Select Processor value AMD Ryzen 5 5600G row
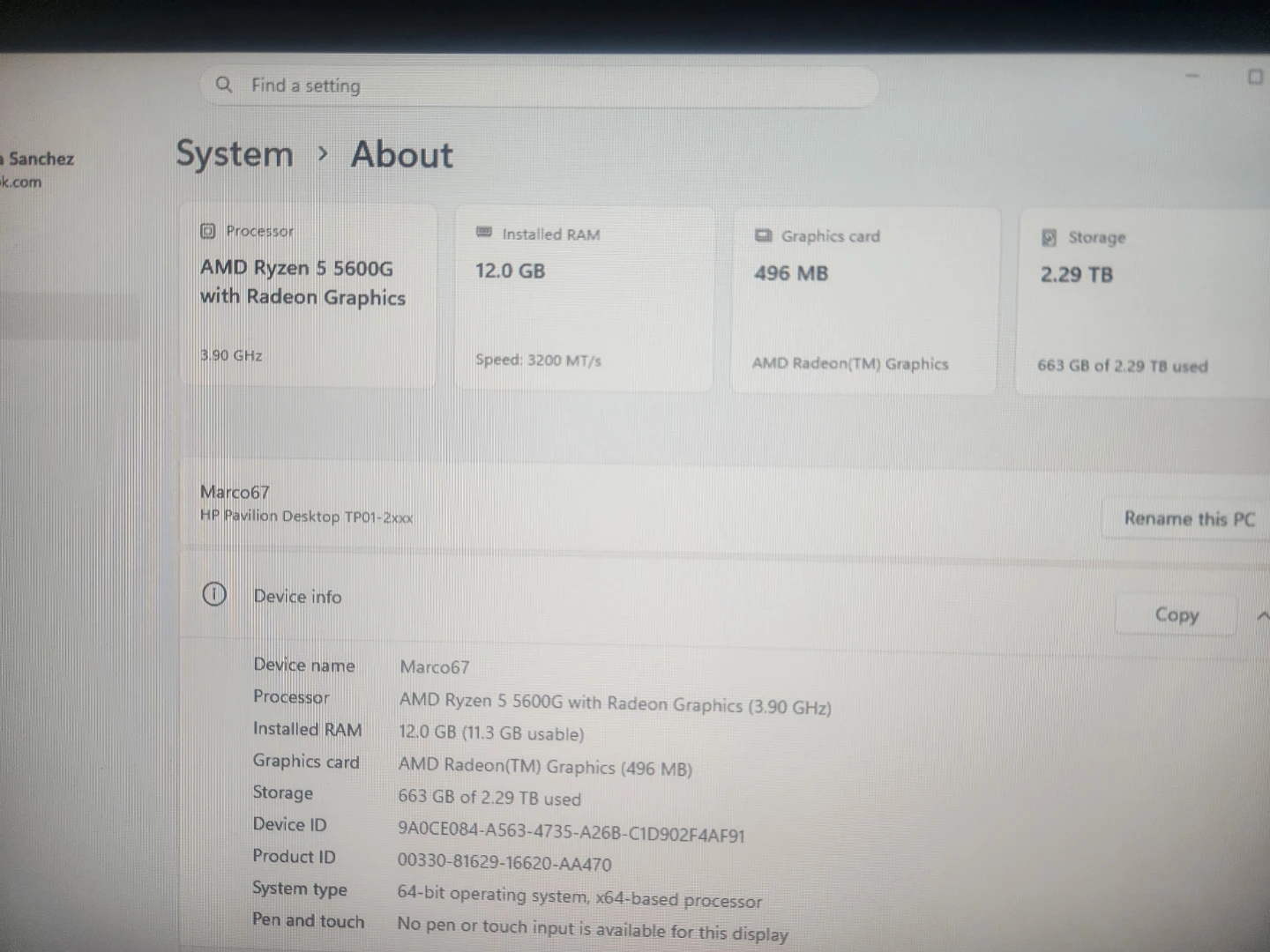This screenshot has height=952, width=1270. pyautogui.click(x=616, y=703)
